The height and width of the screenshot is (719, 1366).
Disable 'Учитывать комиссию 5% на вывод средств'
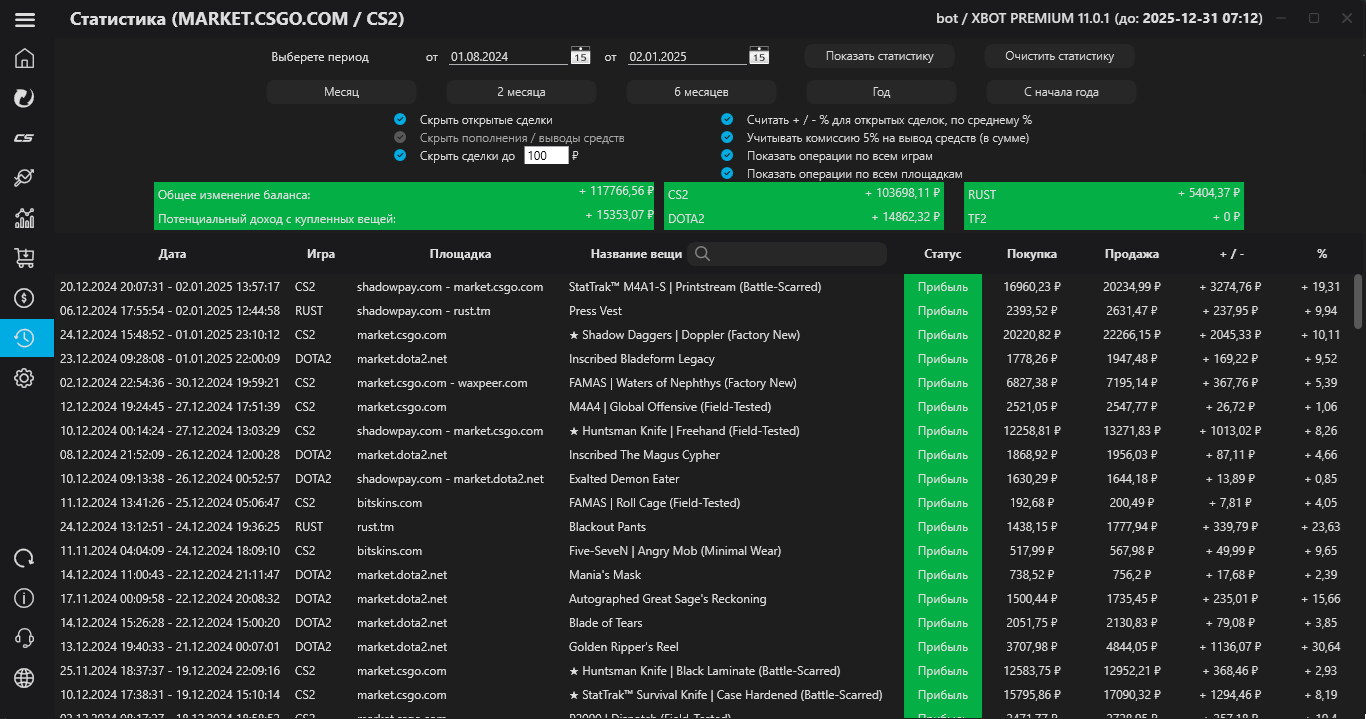pyautogui.click(x=727, y=138)
